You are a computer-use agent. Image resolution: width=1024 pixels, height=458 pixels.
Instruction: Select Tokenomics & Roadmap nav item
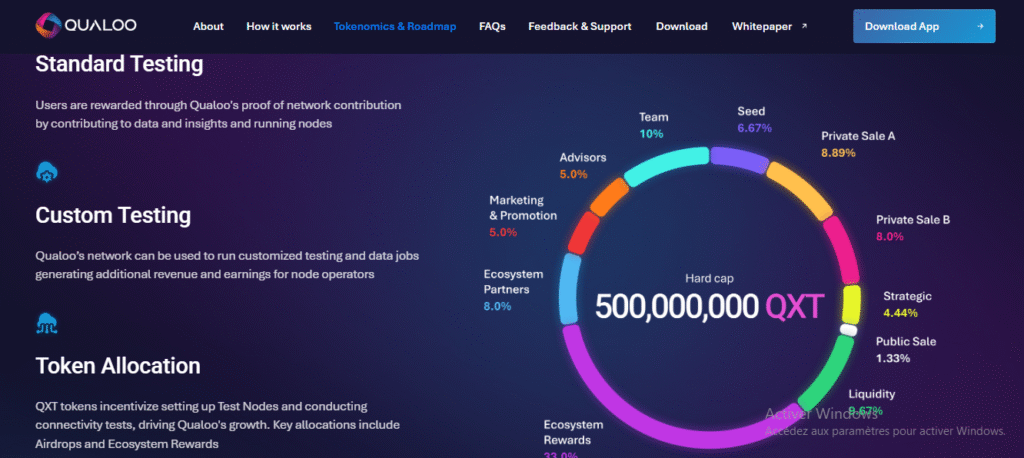pos(394,26)
